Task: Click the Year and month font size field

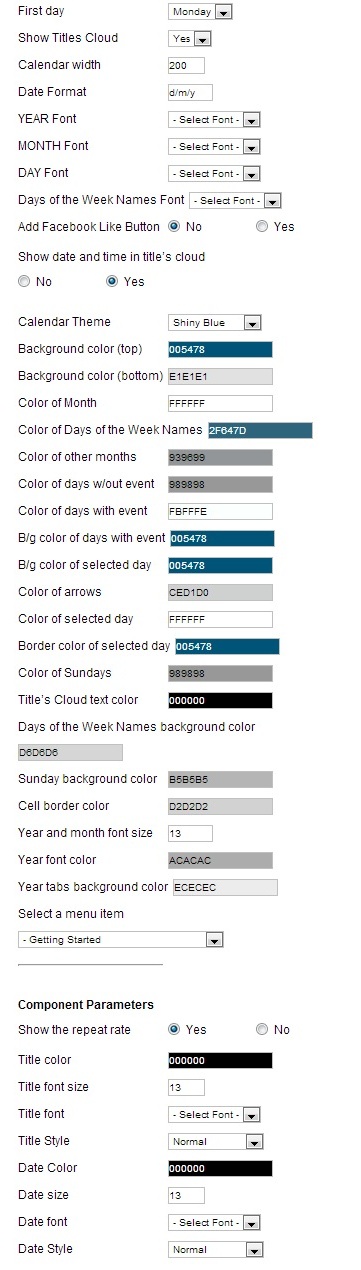Action: [x=190, y=833]
